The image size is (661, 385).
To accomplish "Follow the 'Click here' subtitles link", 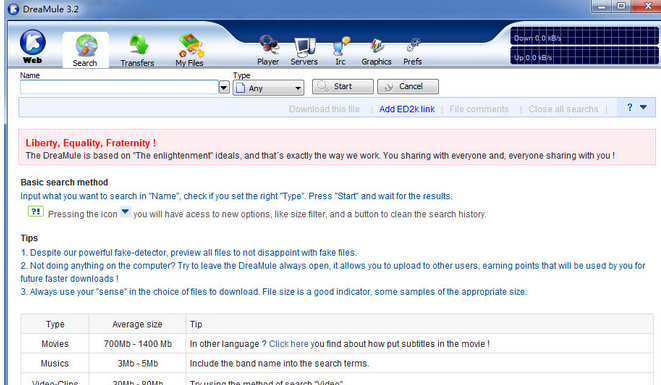I will coord(288,344).
